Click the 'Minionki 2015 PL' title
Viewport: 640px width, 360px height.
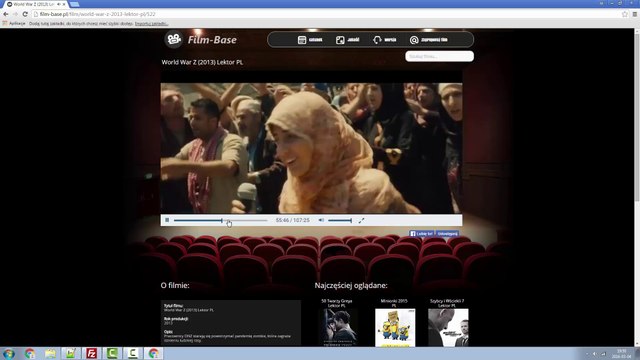[x=394, y=303]
